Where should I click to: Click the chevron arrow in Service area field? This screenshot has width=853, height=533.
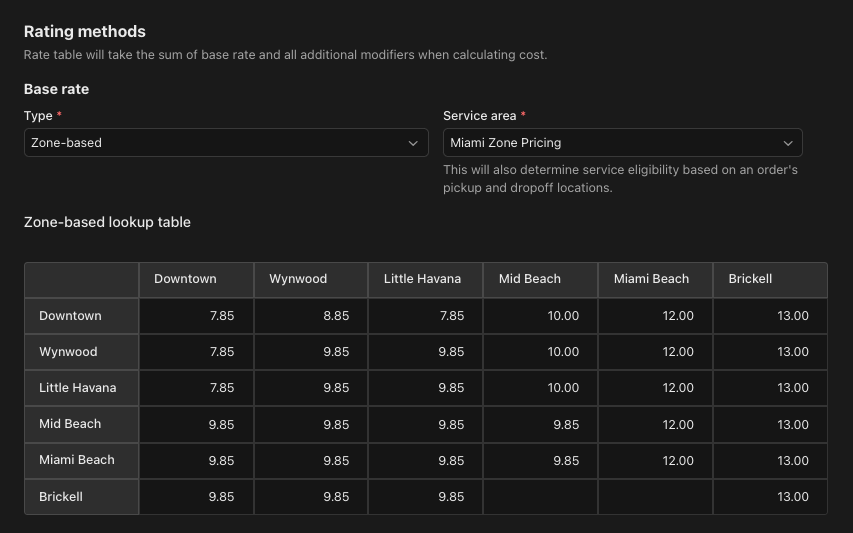click(x=787, y=143)
